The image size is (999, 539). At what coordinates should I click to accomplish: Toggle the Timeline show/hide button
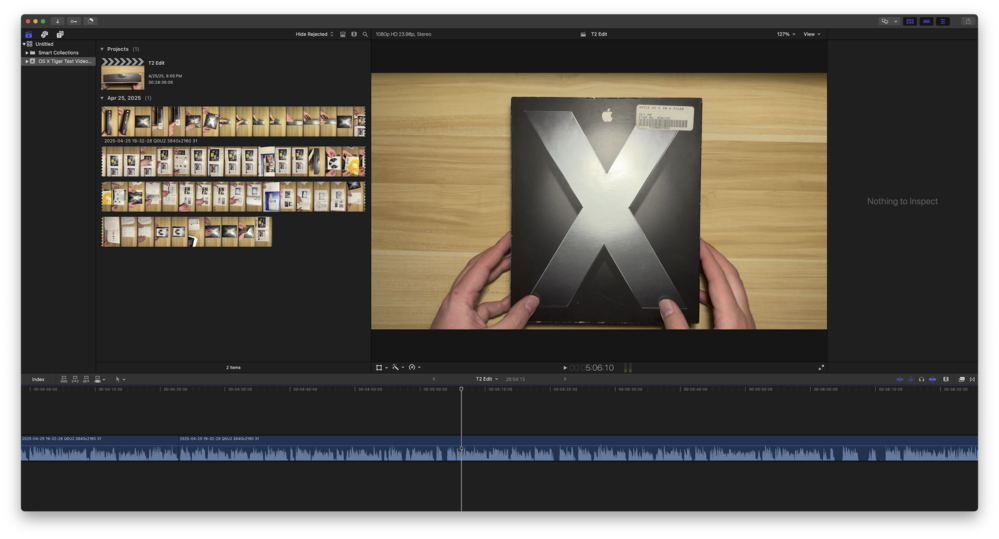pos(926,21)
